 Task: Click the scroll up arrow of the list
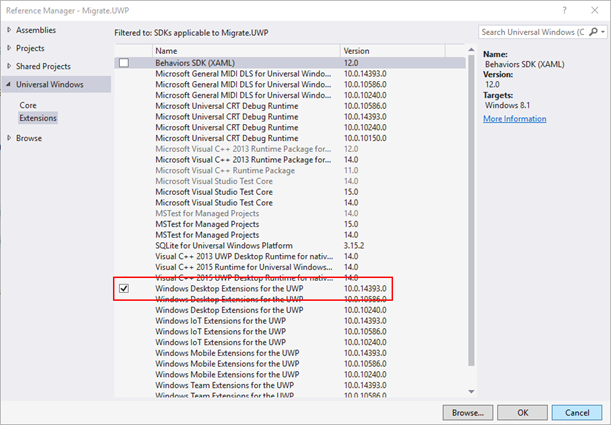pyautogui.click(x=471, y=50)
